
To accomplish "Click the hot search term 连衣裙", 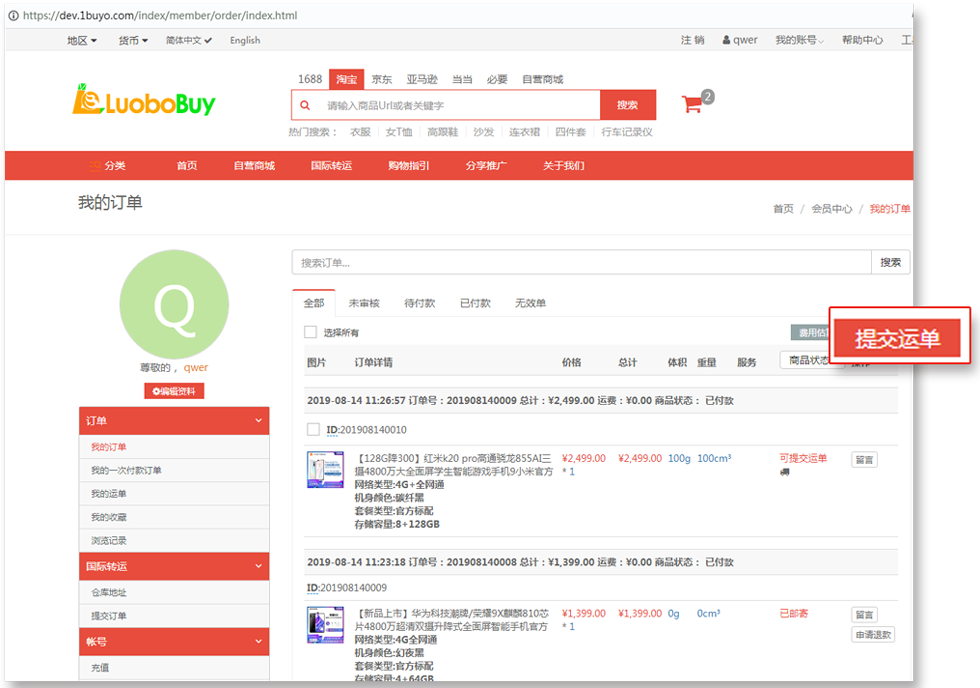I will coord(524,132).
